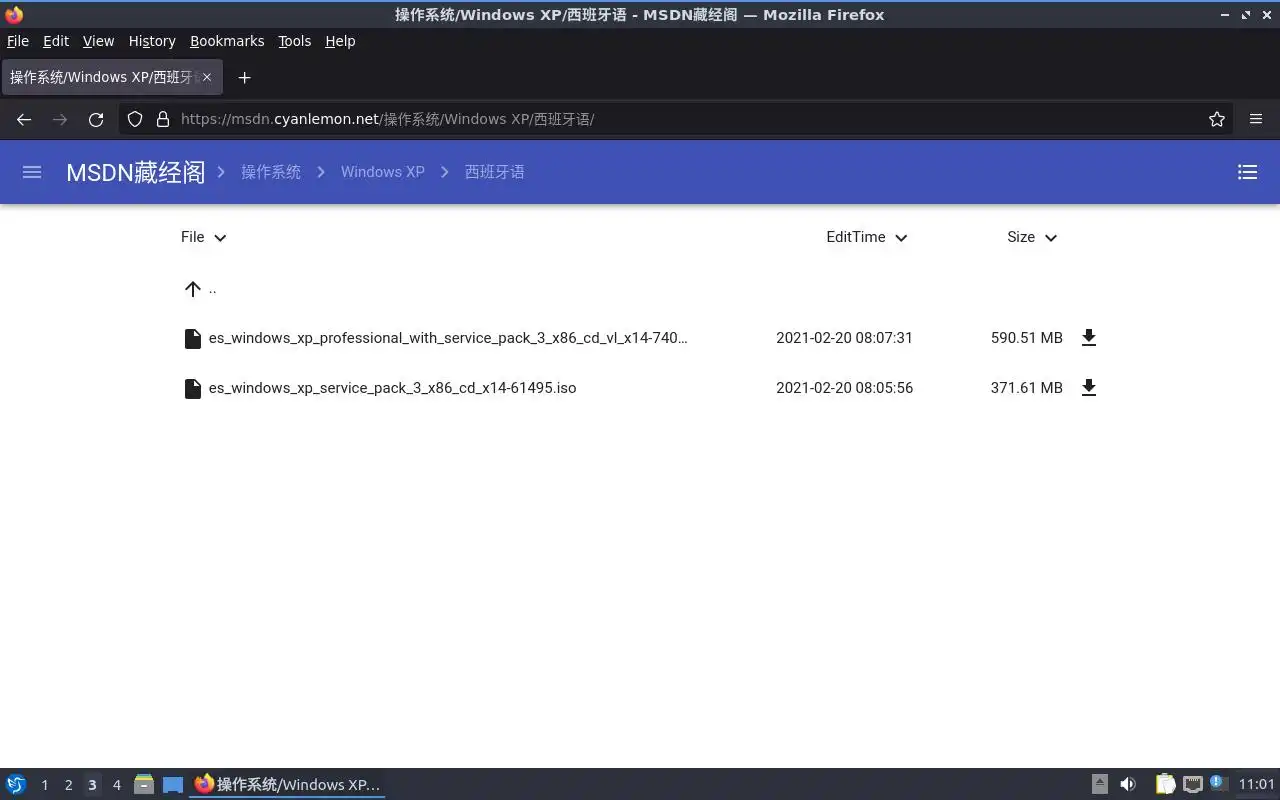Image resolution: width=1280 pixels, height=800 pixels.
Task: Open the Tools menu
Action: [x=295, y=41]
